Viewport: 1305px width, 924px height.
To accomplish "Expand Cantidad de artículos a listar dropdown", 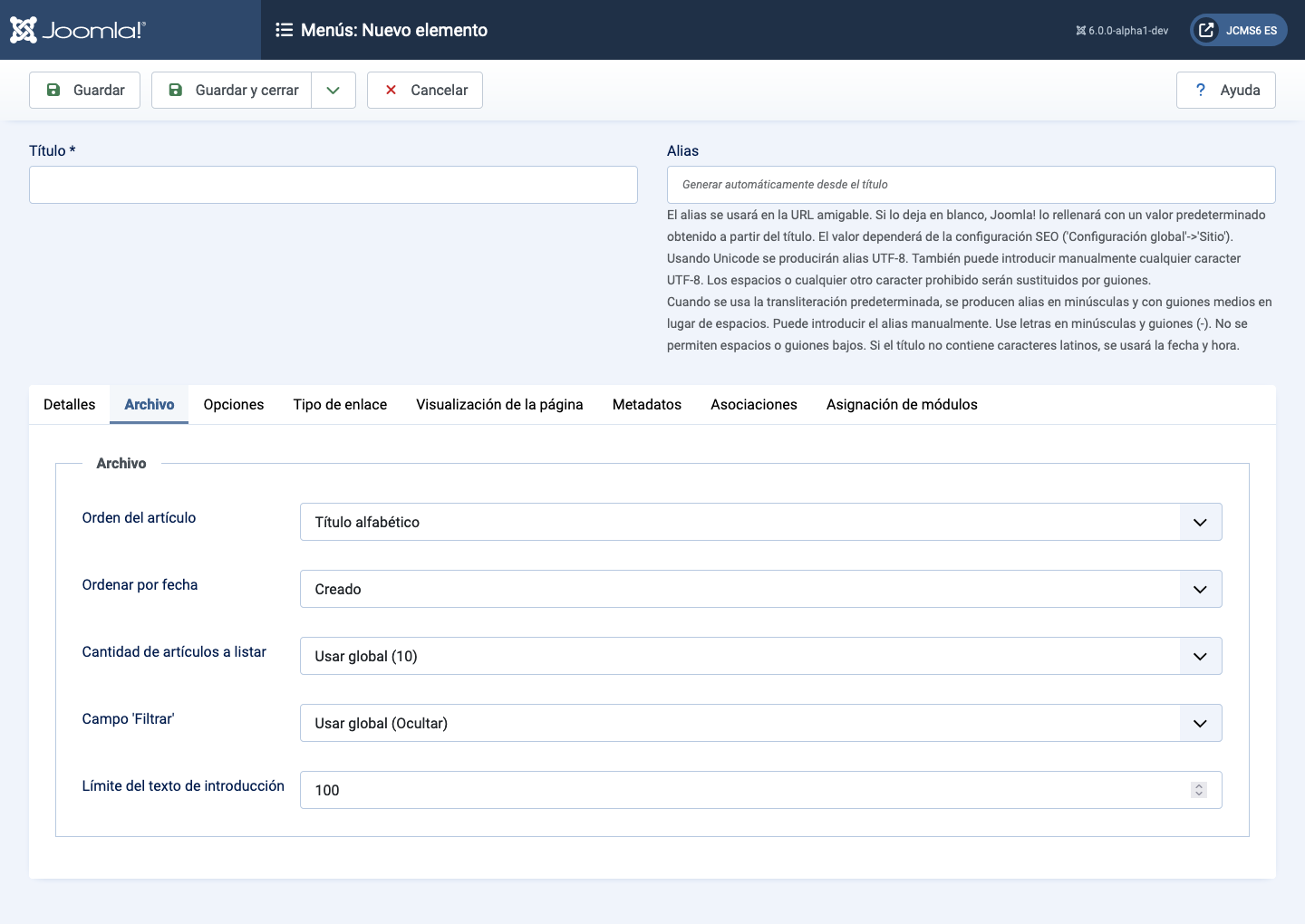I will click(x=761, y=656).
